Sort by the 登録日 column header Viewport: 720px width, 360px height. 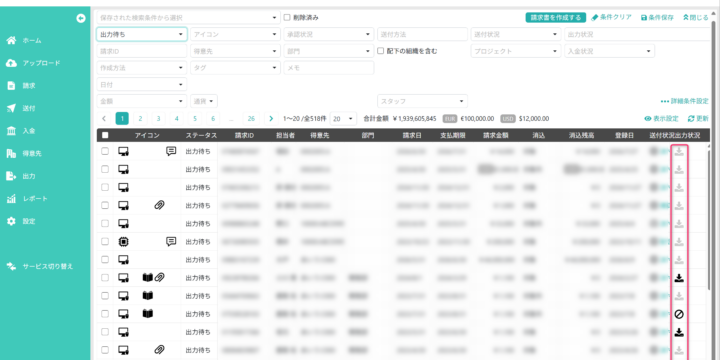click(624, 135)
